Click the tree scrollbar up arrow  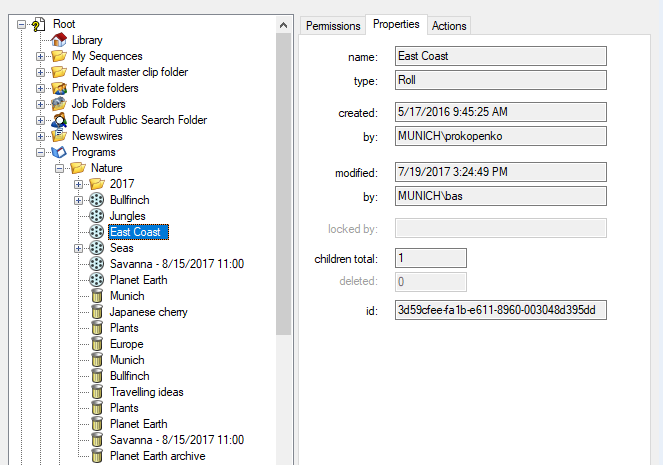[284, 25]
